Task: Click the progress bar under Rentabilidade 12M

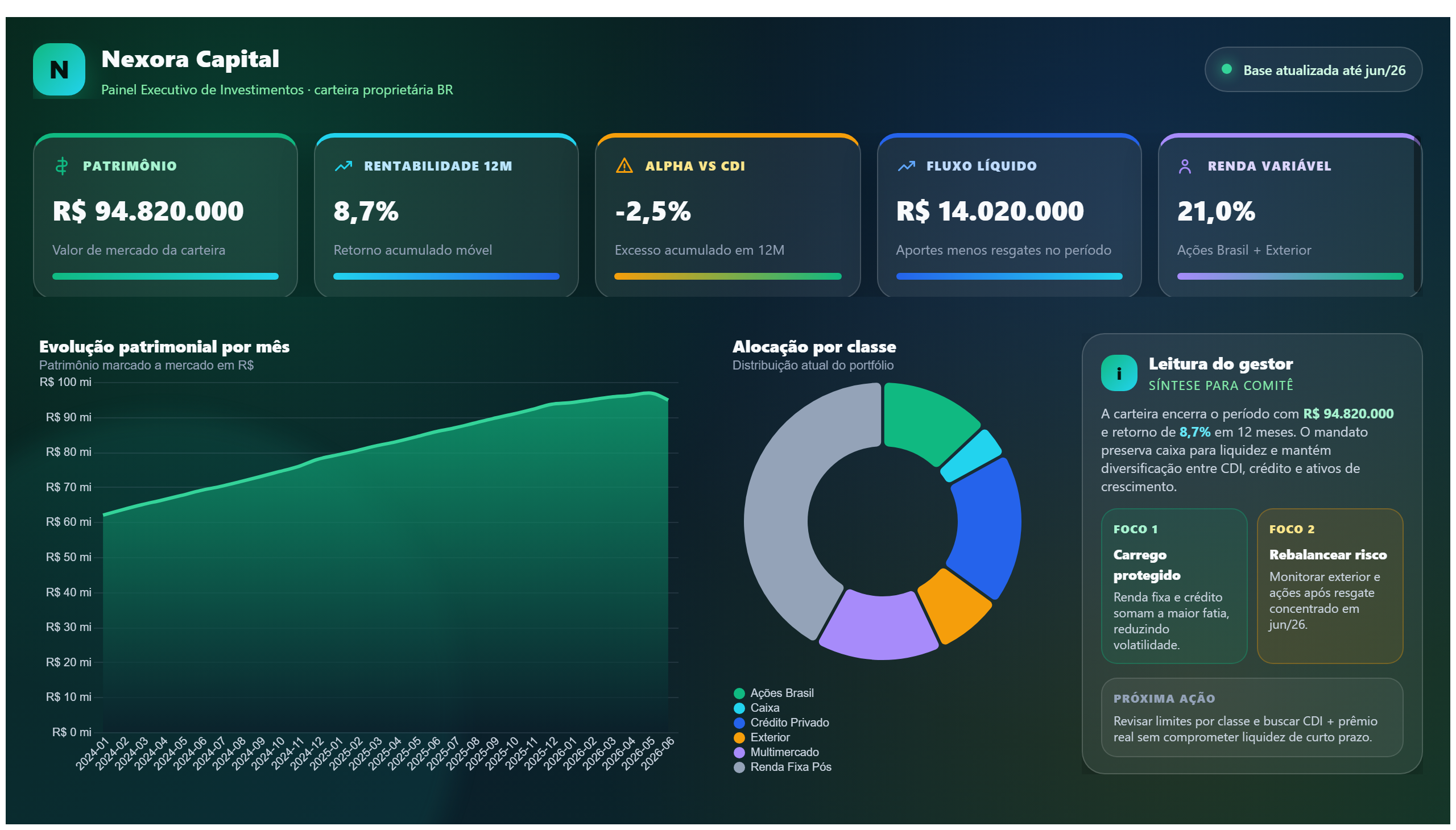Action: (x=446, y=276)
